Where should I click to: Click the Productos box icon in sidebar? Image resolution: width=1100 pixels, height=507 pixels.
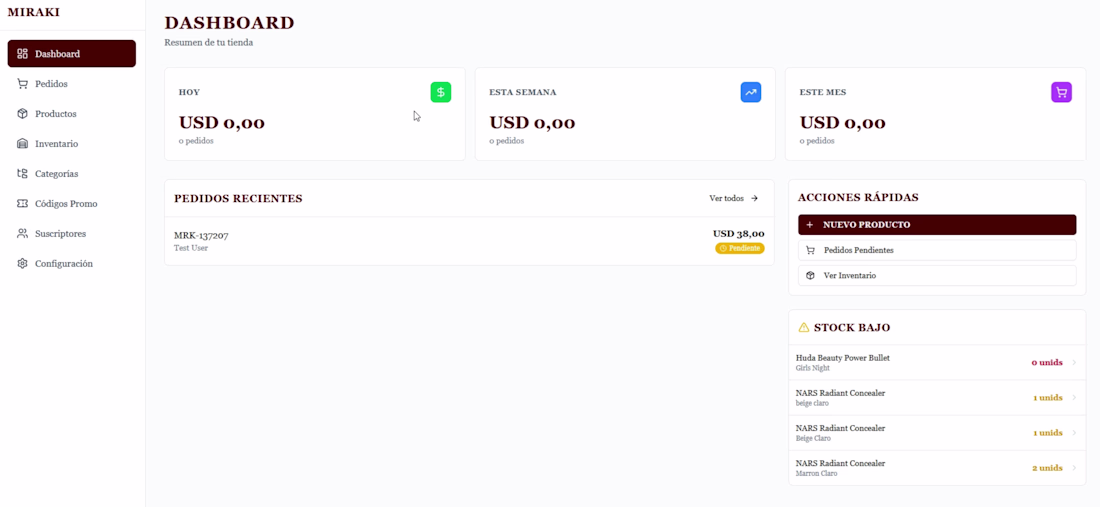(23, 114)
